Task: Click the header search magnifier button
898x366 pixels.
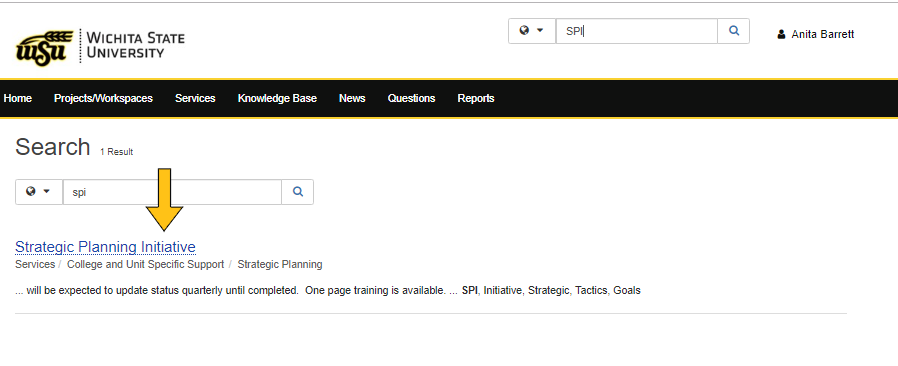Action: (x=734, y=31)
